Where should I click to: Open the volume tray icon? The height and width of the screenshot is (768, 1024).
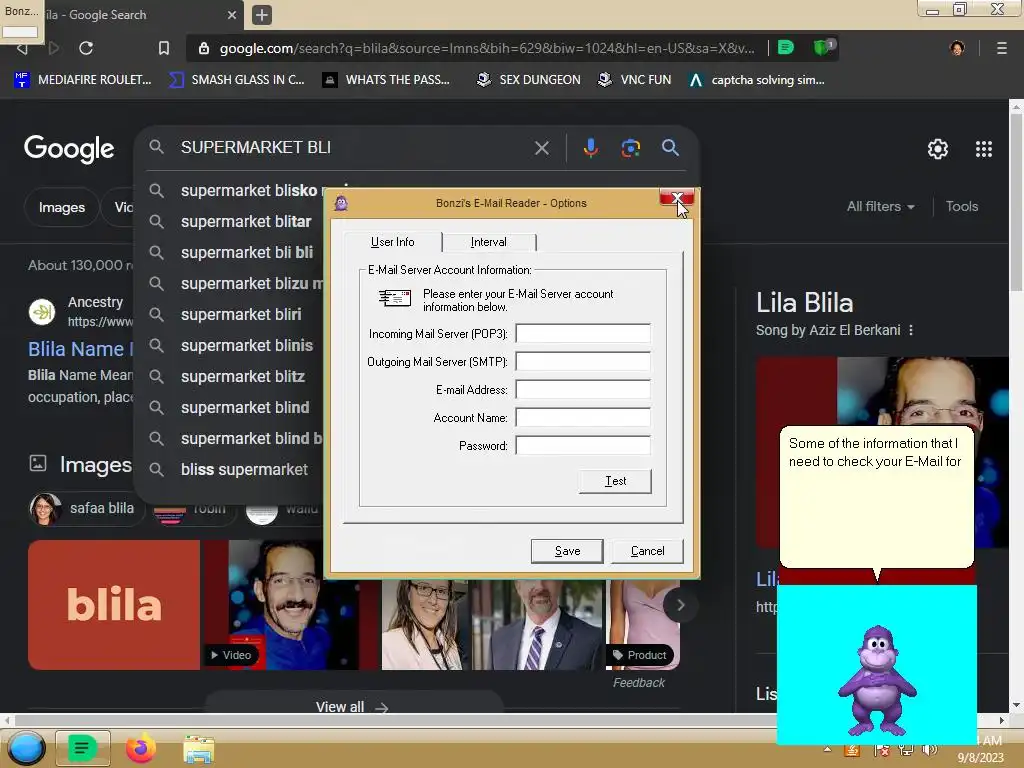coord(929,750)
